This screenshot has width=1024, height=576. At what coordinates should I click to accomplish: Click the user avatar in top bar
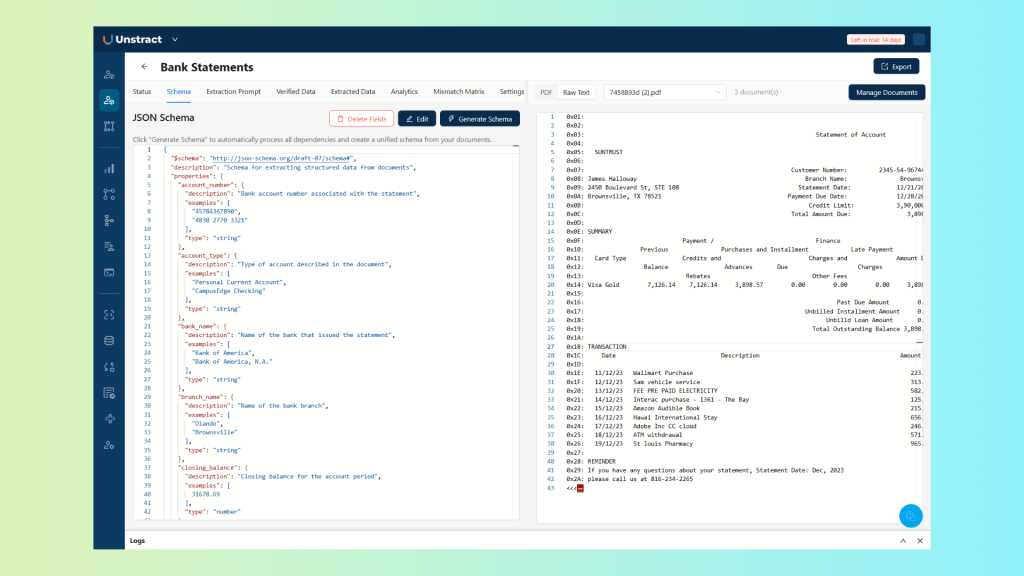click(919, 40)
